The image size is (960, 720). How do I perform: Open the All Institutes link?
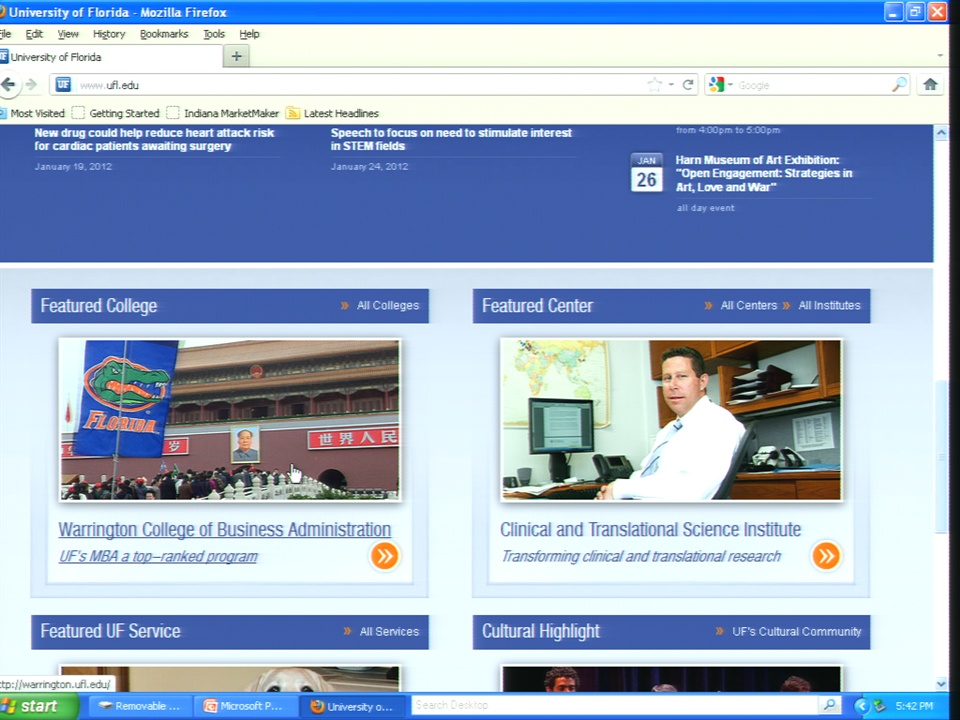(x=830, y=306)
